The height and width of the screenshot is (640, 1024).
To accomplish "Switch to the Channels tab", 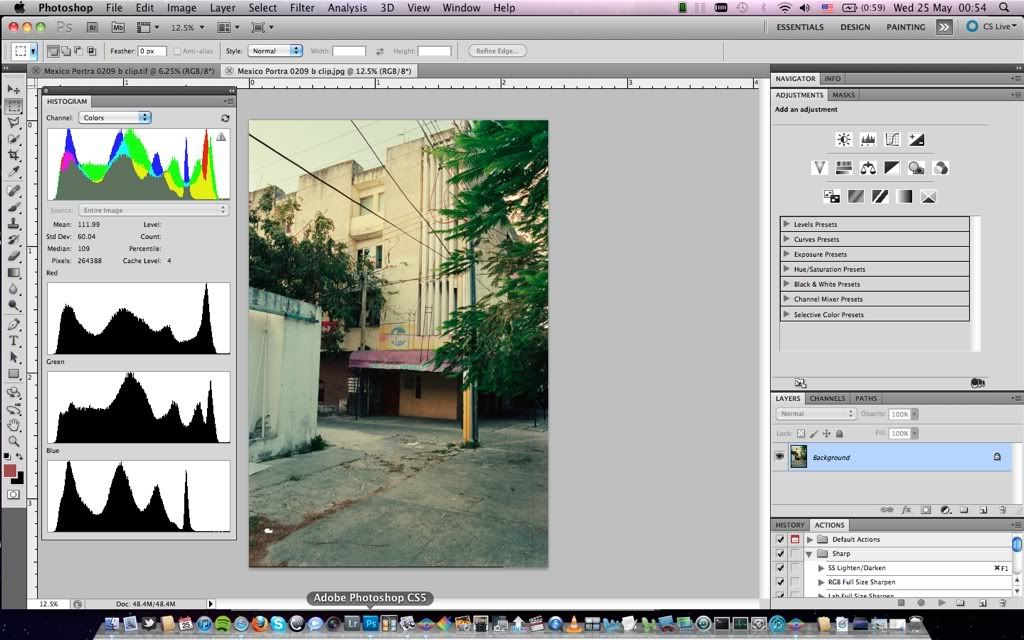I will [x=827, y=398].
